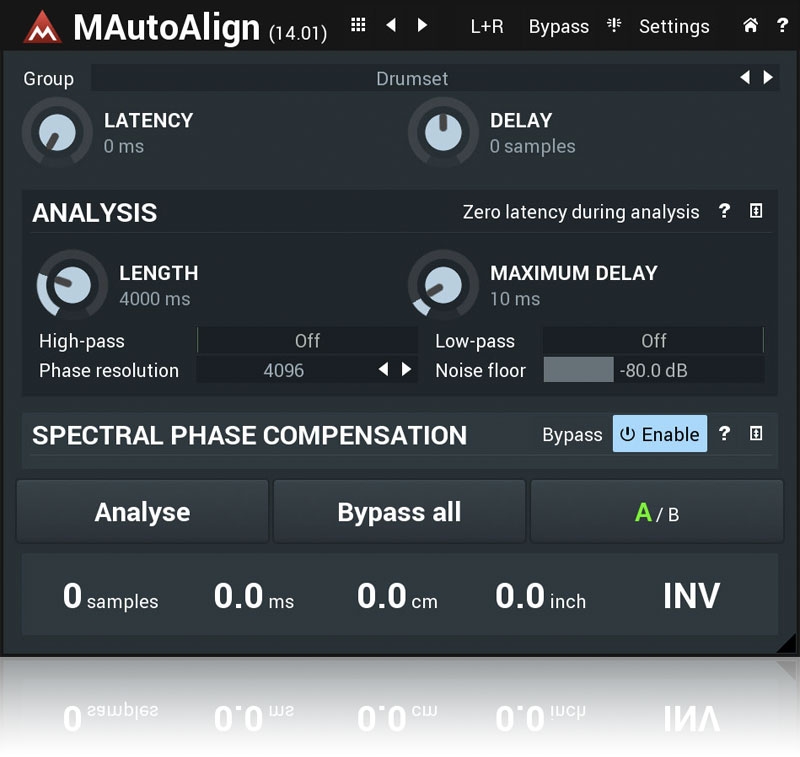Screen dimensions: 800x757
Task: Toggle the INV phase invert button
Action: [x=691, y=596]
